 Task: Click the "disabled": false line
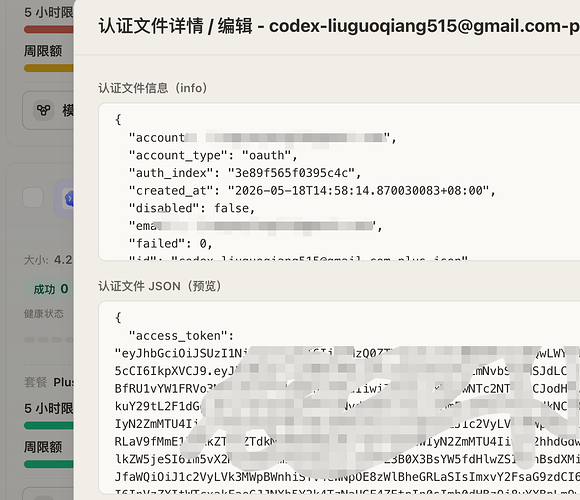point(192,208)
